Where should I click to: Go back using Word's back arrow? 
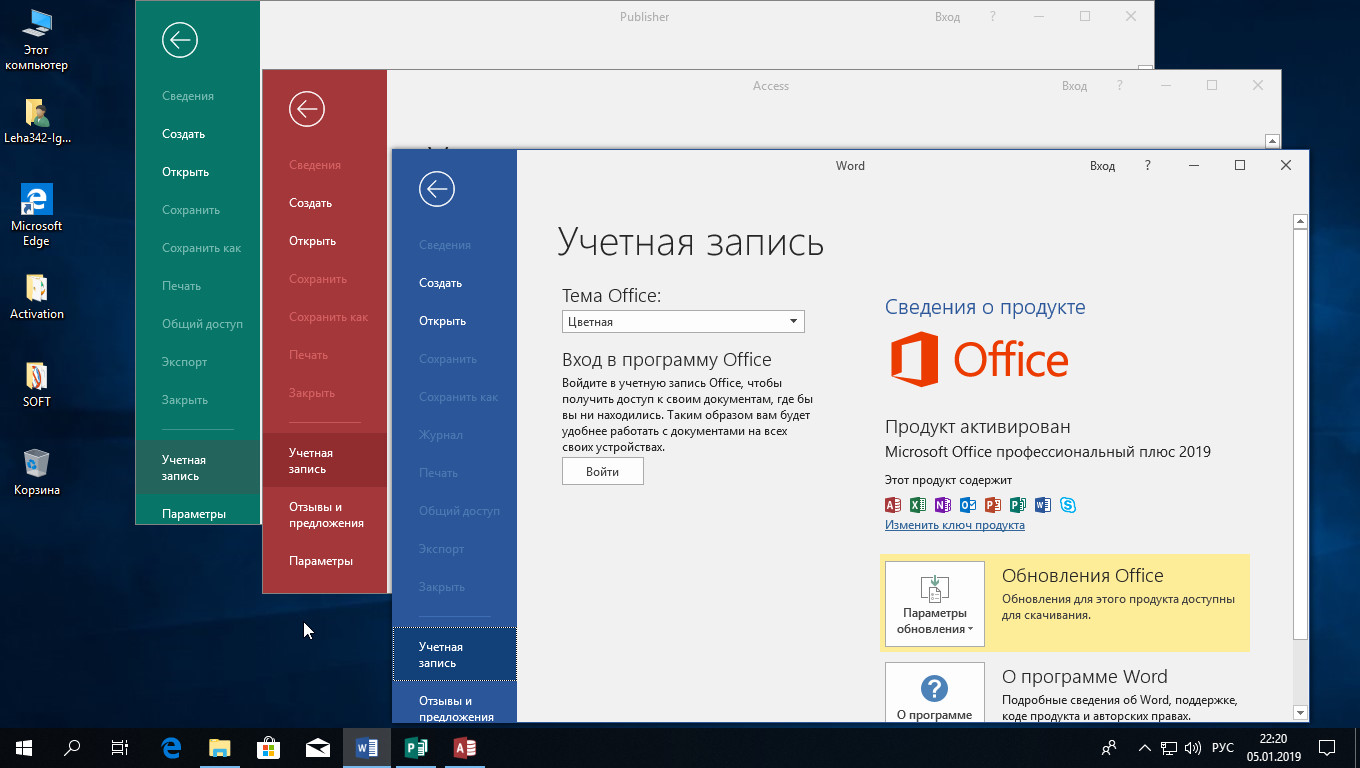click(x=437, y=189)
